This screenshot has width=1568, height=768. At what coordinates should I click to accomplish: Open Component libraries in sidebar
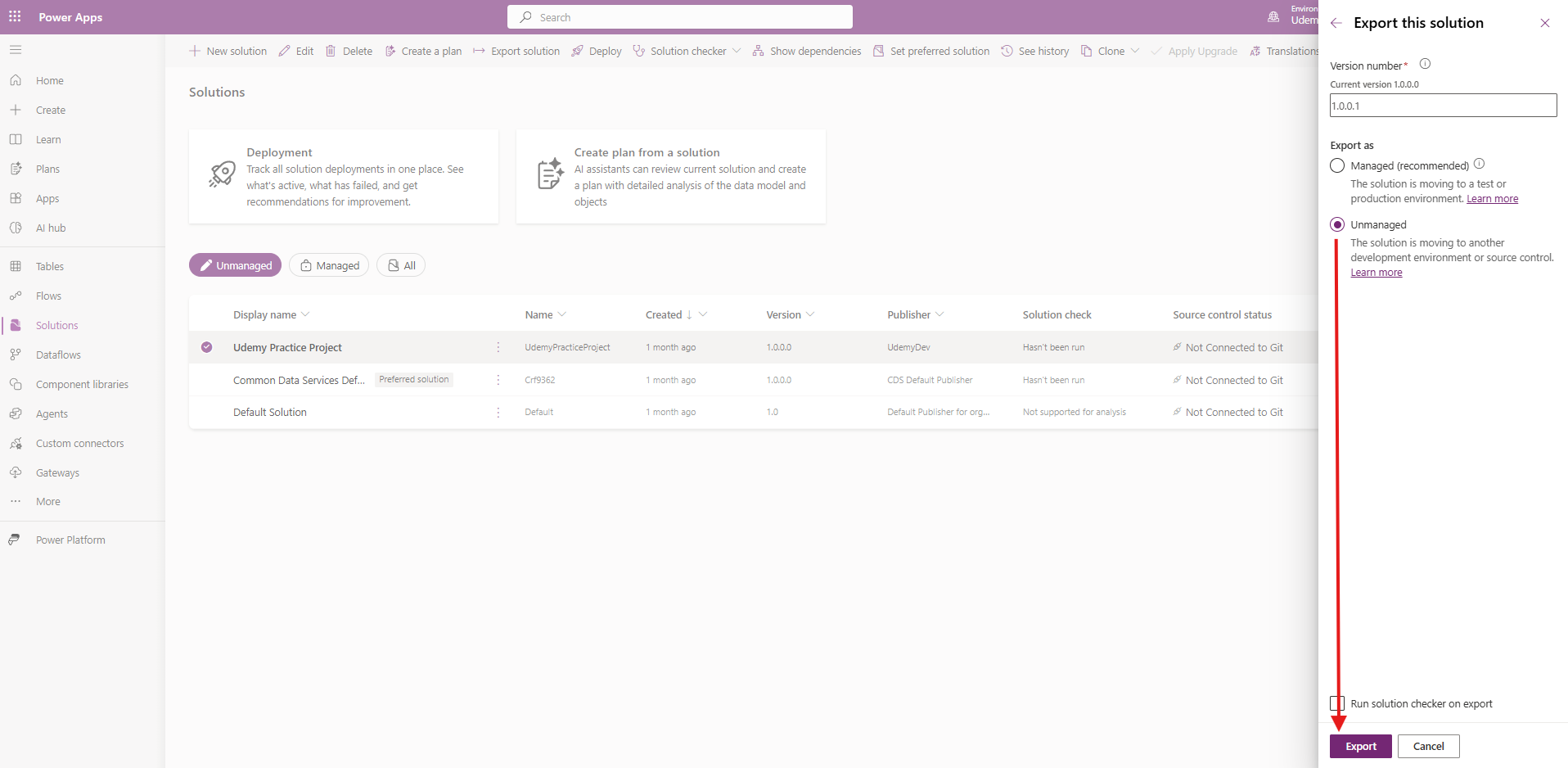[x=82, y=384]
